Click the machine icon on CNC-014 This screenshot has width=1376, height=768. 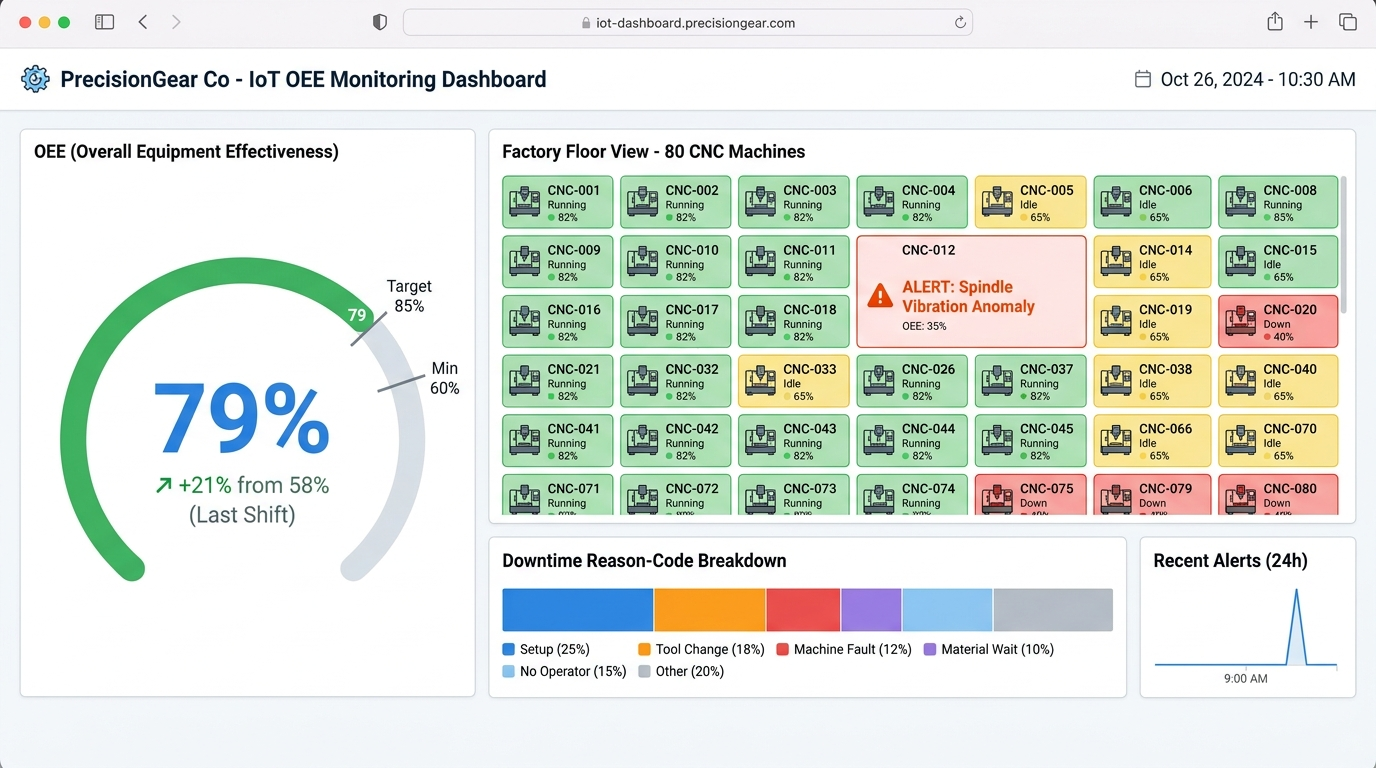[1116, 263]
